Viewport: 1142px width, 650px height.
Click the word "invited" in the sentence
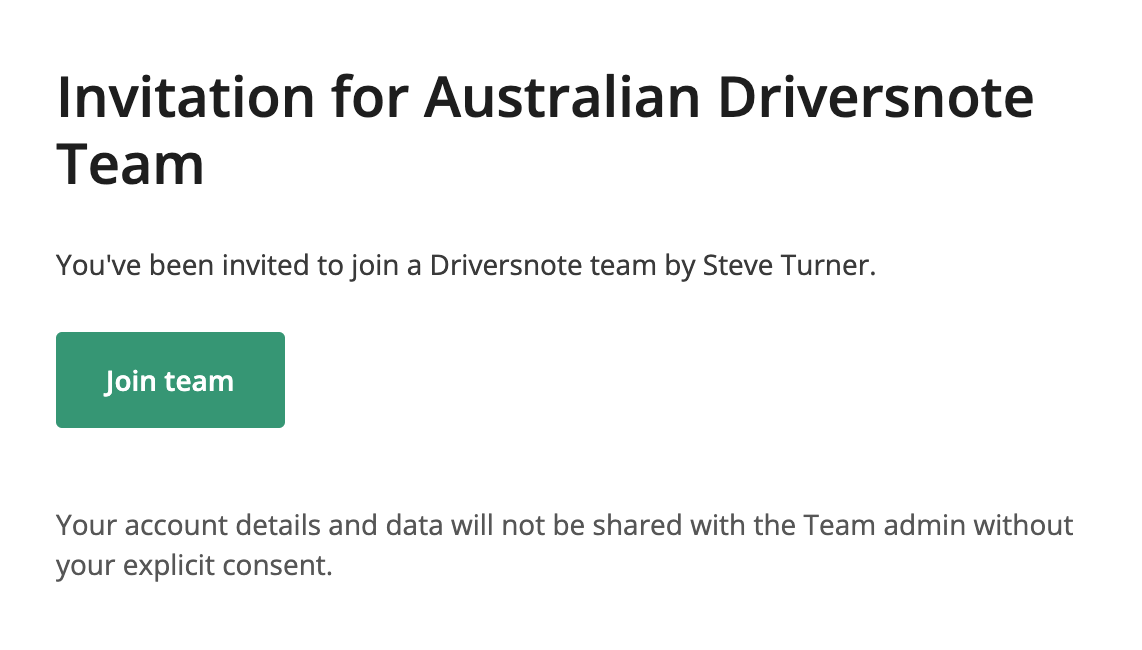pyautogui.click(x=266, y=265)
